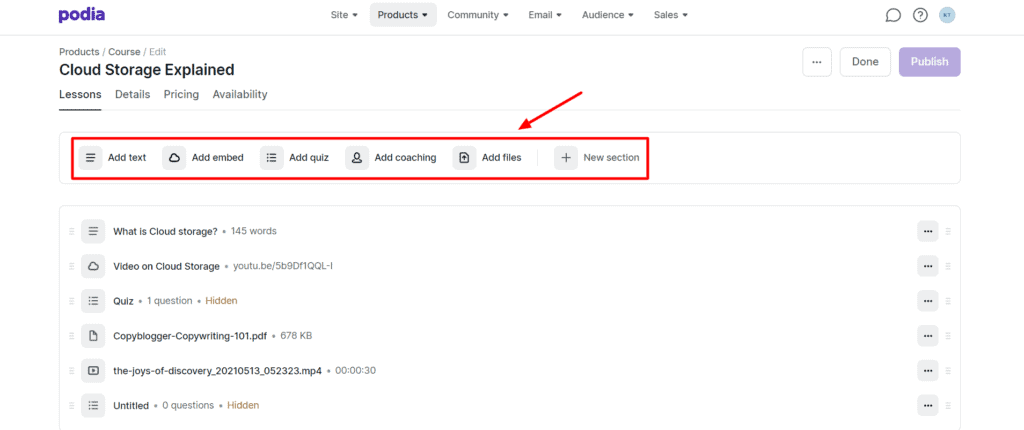Click the Add files upload icon

pyautogui.click(x=464, y=158)
